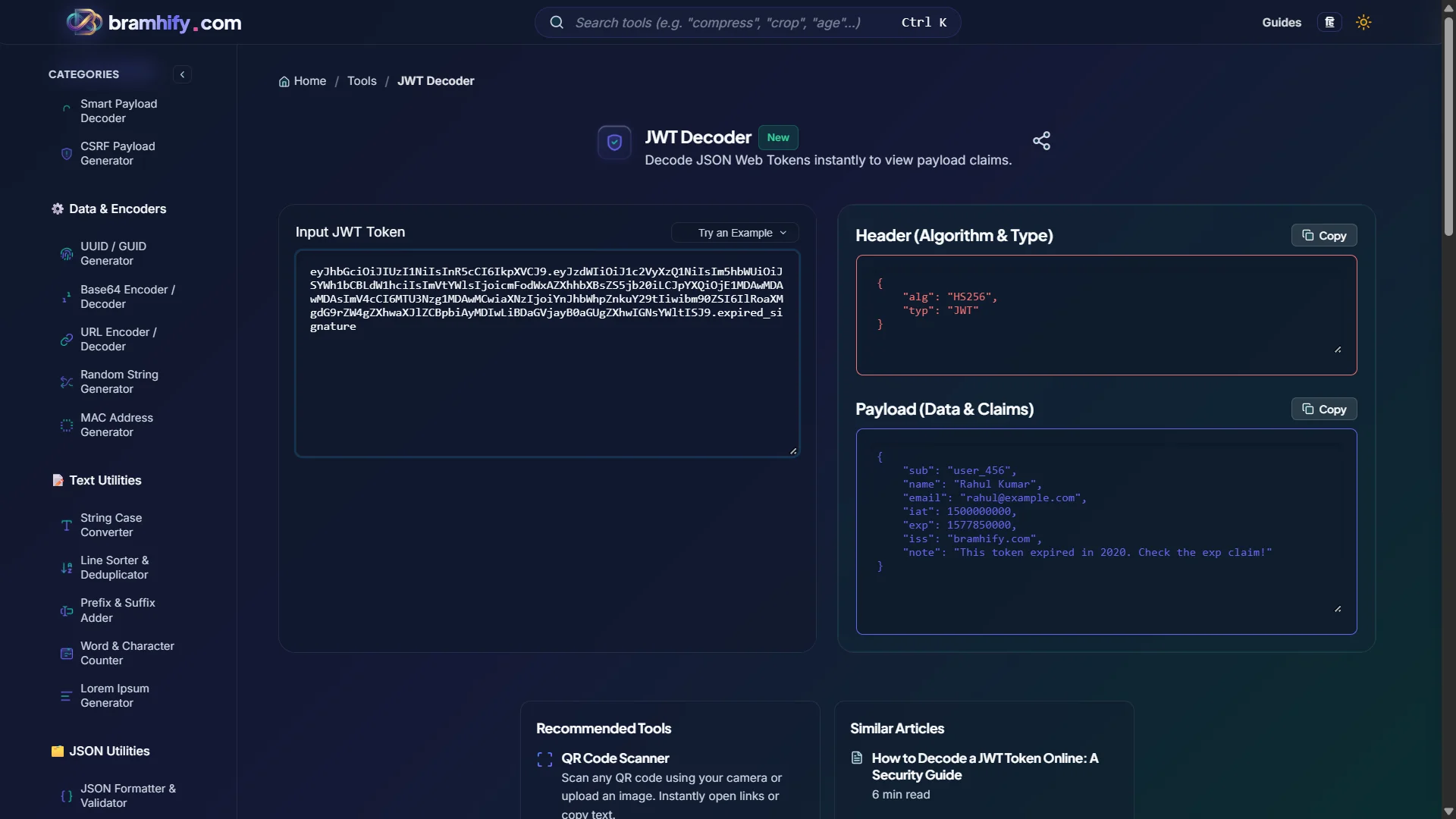Screen dimensions: 1456x819
Task: Click the Data & Encoders gear icon
Action: [58, 209]
